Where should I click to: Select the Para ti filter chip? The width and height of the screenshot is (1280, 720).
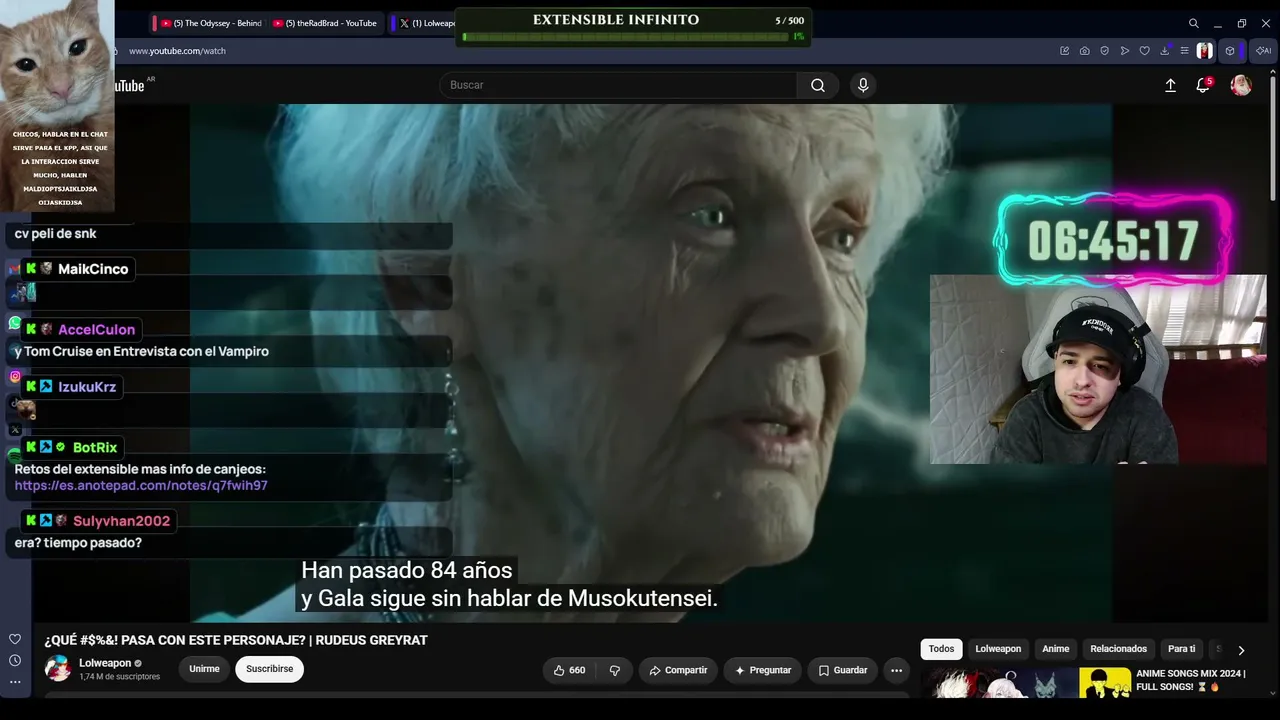pyautogui.click(x=1181, y=649)
